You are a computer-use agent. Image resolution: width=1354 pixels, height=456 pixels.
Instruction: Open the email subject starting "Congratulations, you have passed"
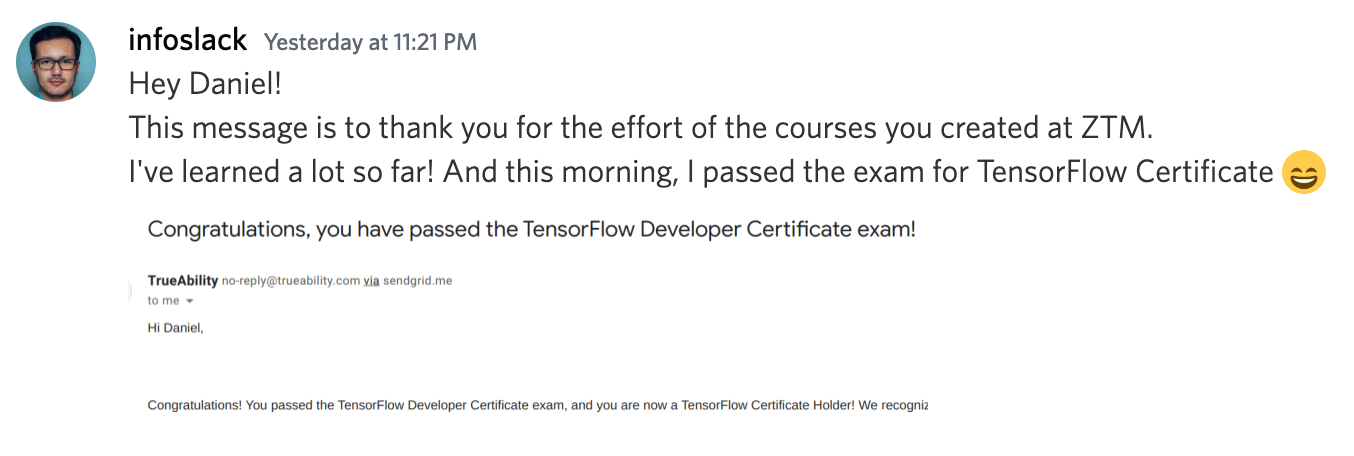[531, 229]
